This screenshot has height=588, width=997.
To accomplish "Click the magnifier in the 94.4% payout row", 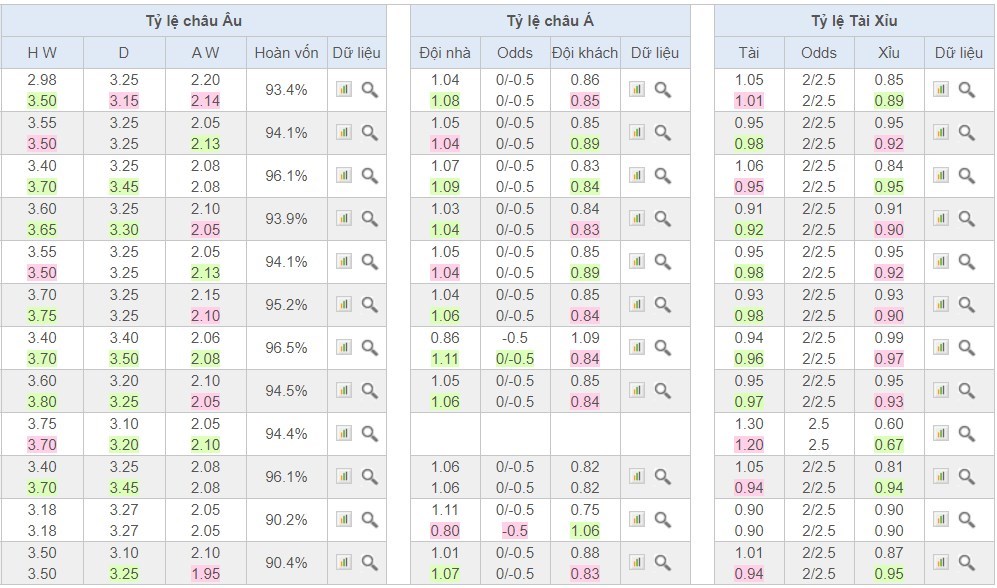I will click(x=369, y=433).
